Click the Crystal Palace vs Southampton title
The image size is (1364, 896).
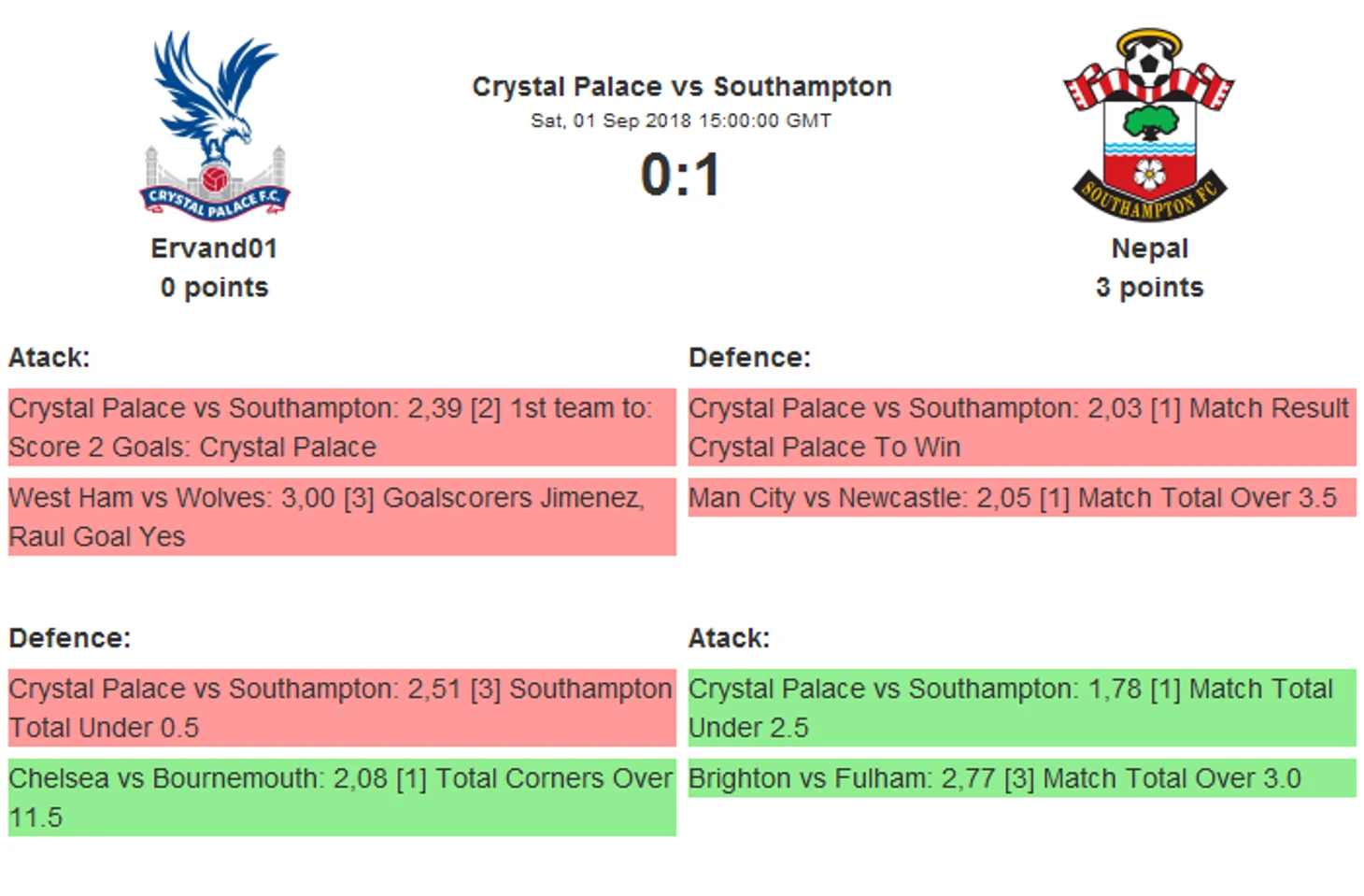coord(681,87)
